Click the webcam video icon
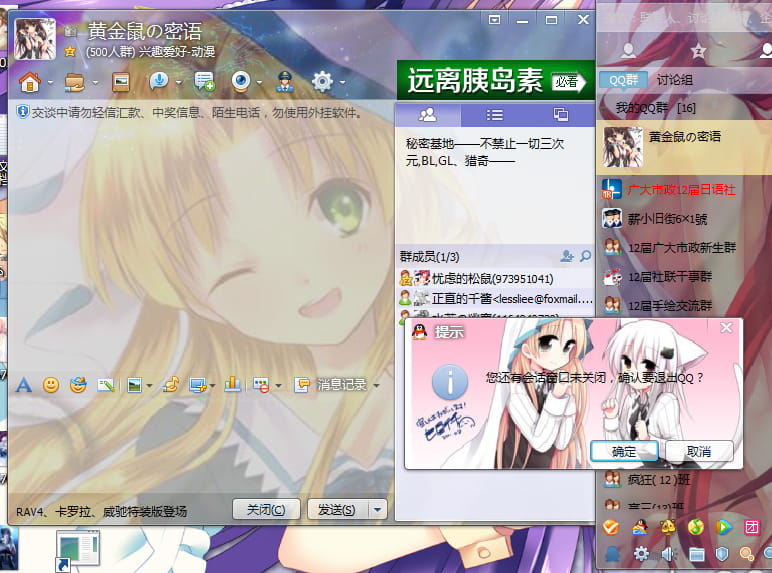The height and width of the screenshot is (573, 772). tap(241, 81)
